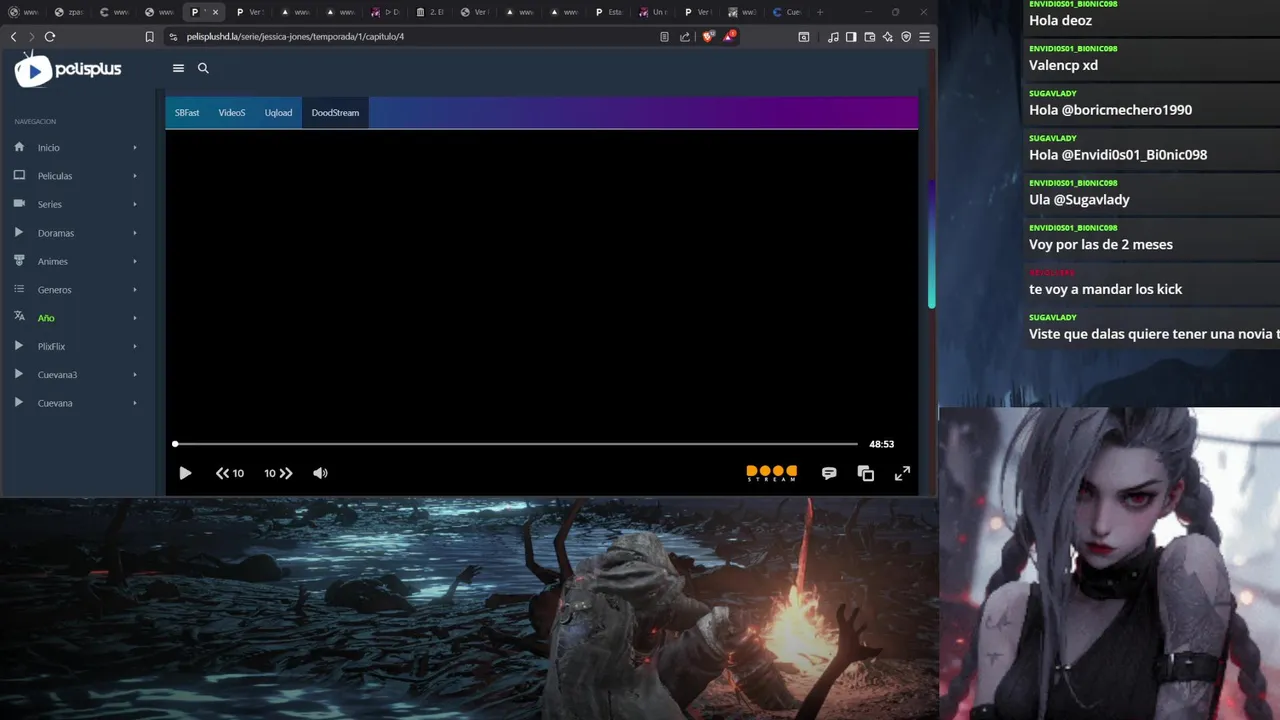The image size is (1280, 720).
Task: Open the tab search toolbar icon
Action: [x=803, y=36]
